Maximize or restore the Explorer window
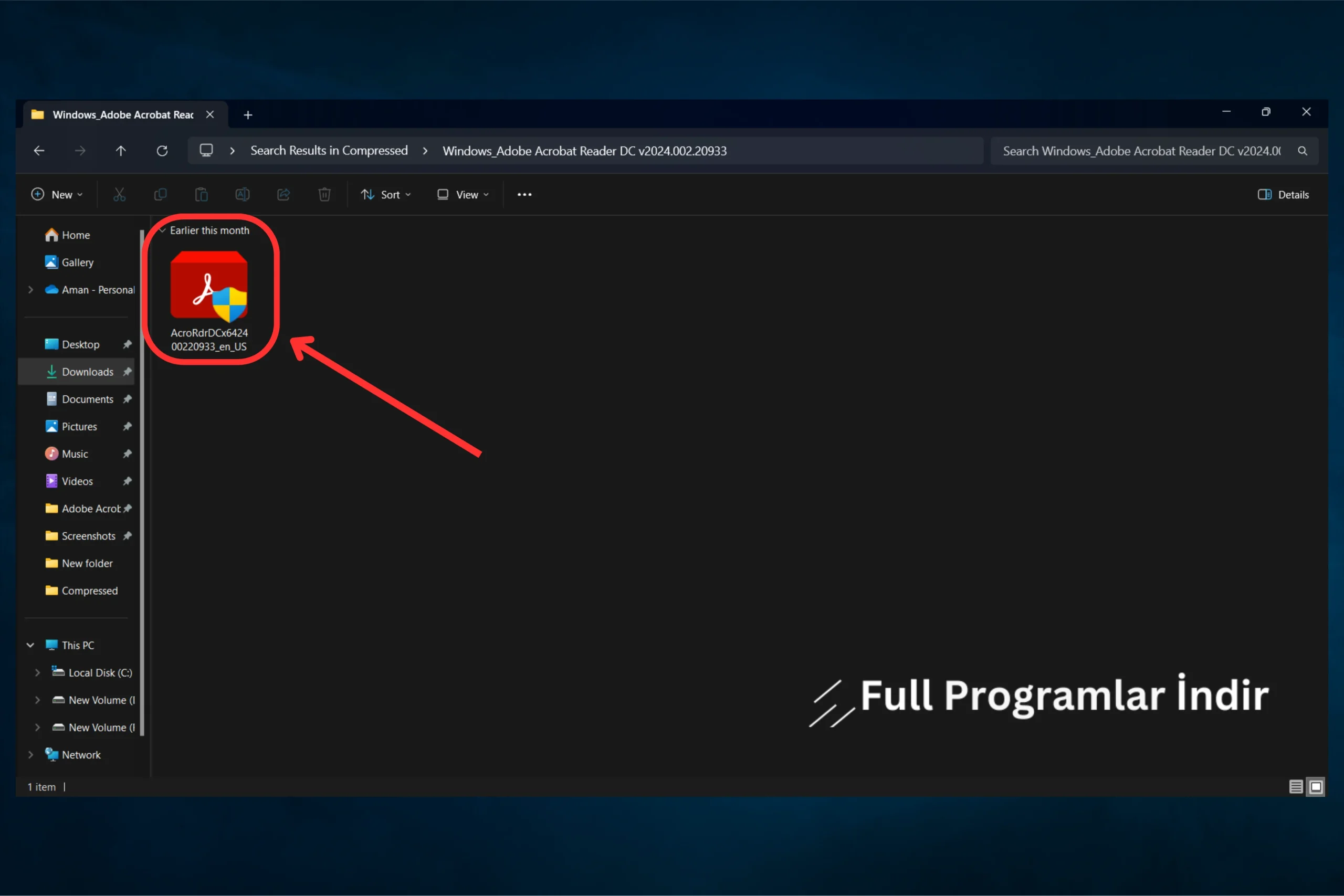 [1266, 112]
